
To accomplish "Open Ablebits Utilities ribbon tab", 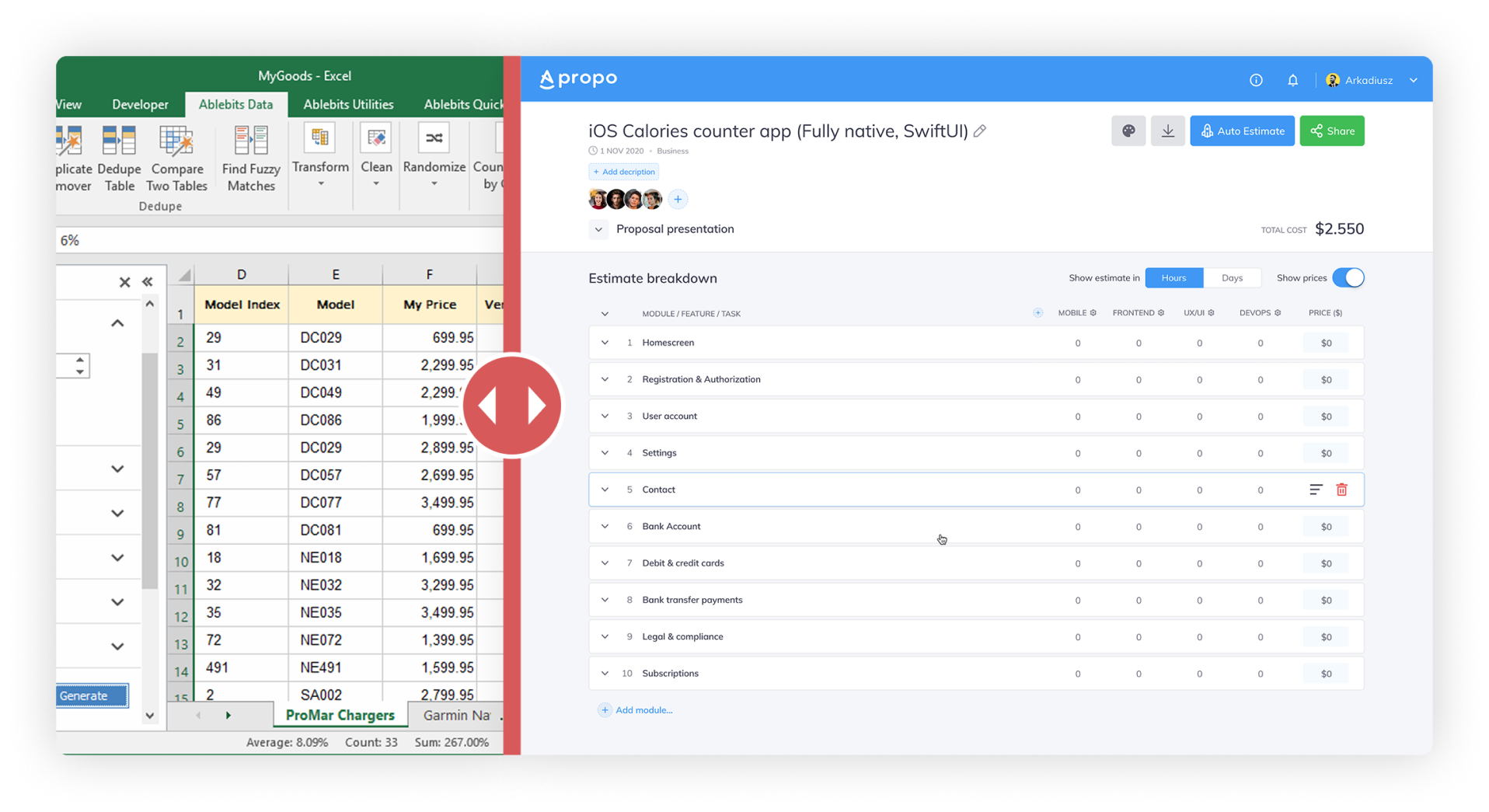I will [348, 104].
